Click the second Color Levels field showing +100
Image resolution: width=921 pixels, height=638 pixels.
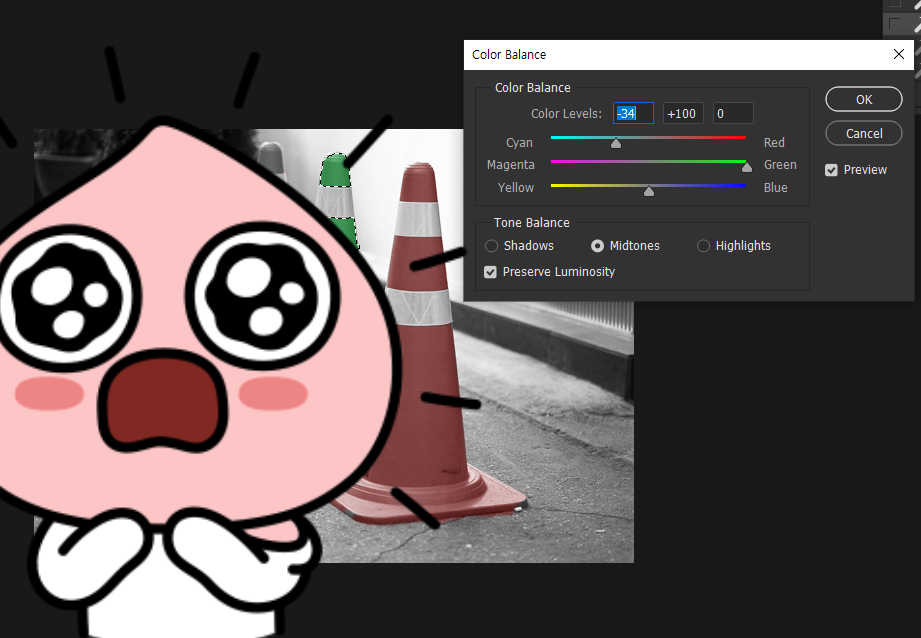point(683,113)
